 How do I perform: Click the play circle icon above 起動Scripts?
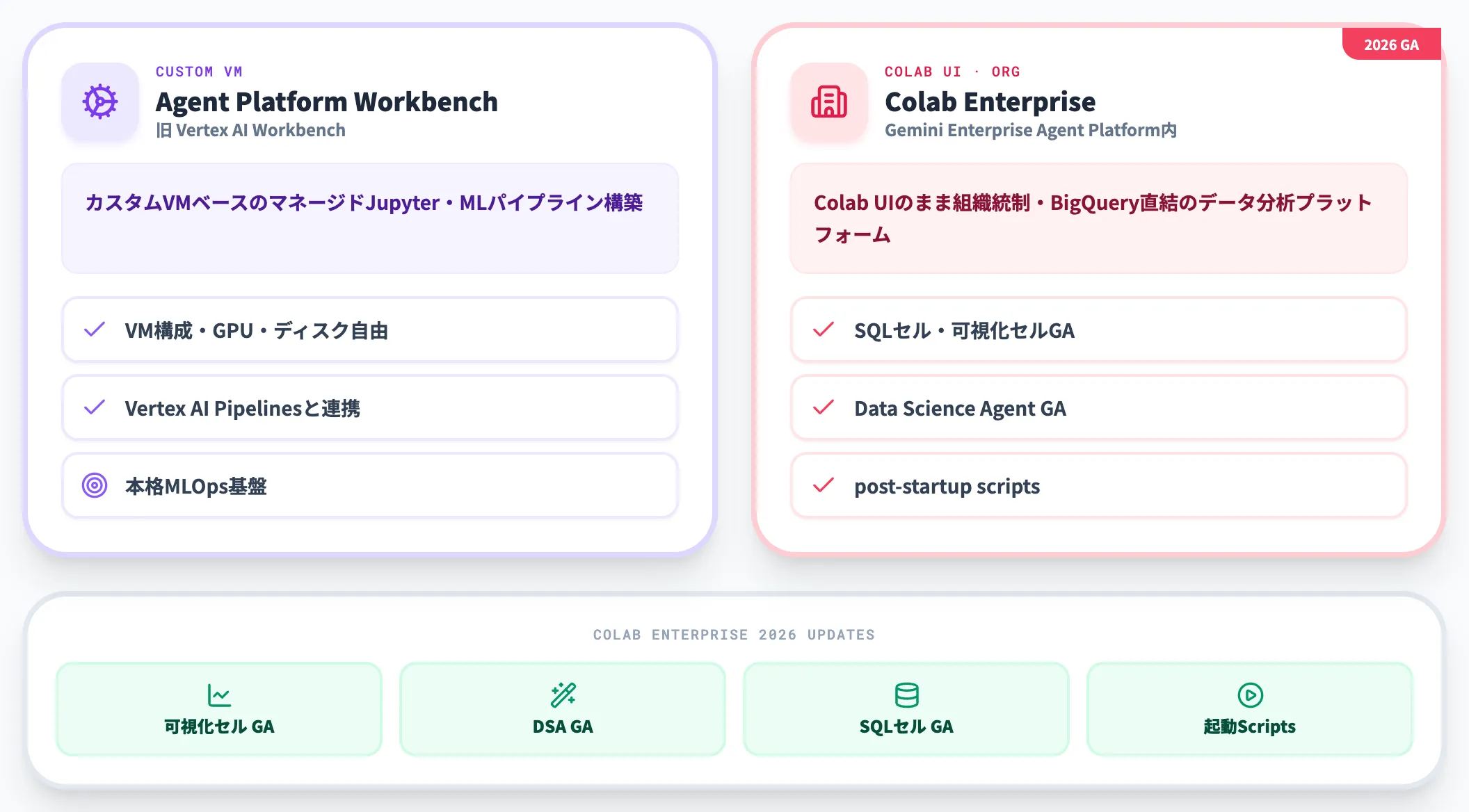coord(1250,695)
